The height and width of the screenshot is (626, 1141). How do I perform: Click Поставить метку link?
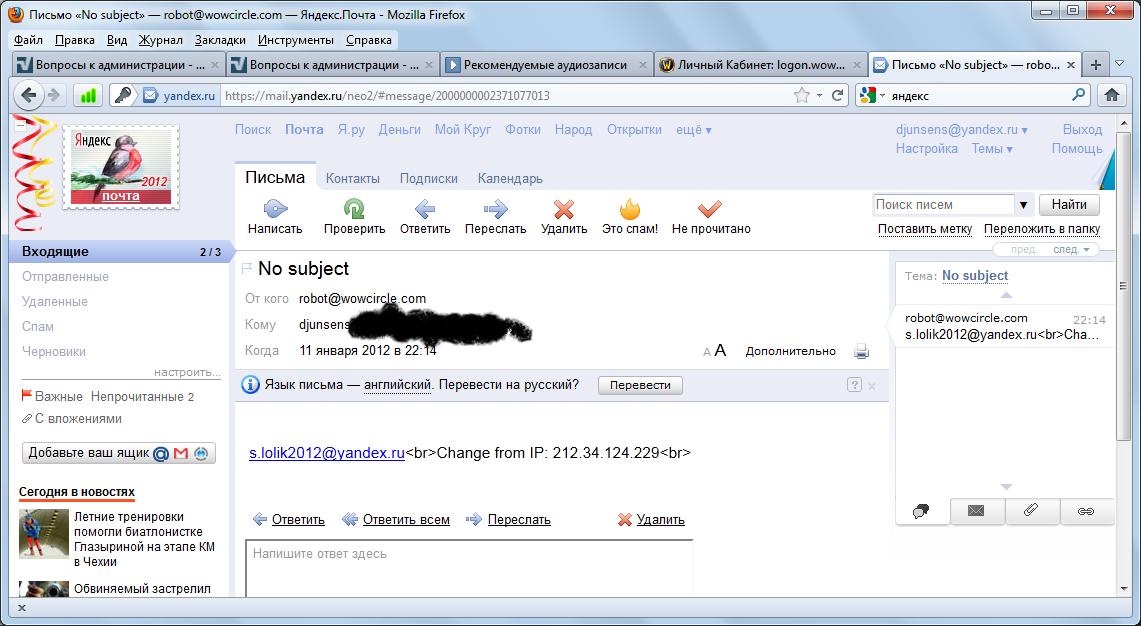pyautogui.click(x=925, y=229)
